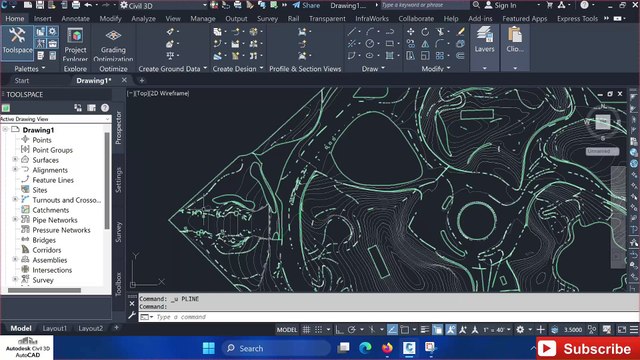Image resolution: width=640 pixels, height=360 pixels.
Task: Click the MODEL space status button
Action: tap(287, 329)
